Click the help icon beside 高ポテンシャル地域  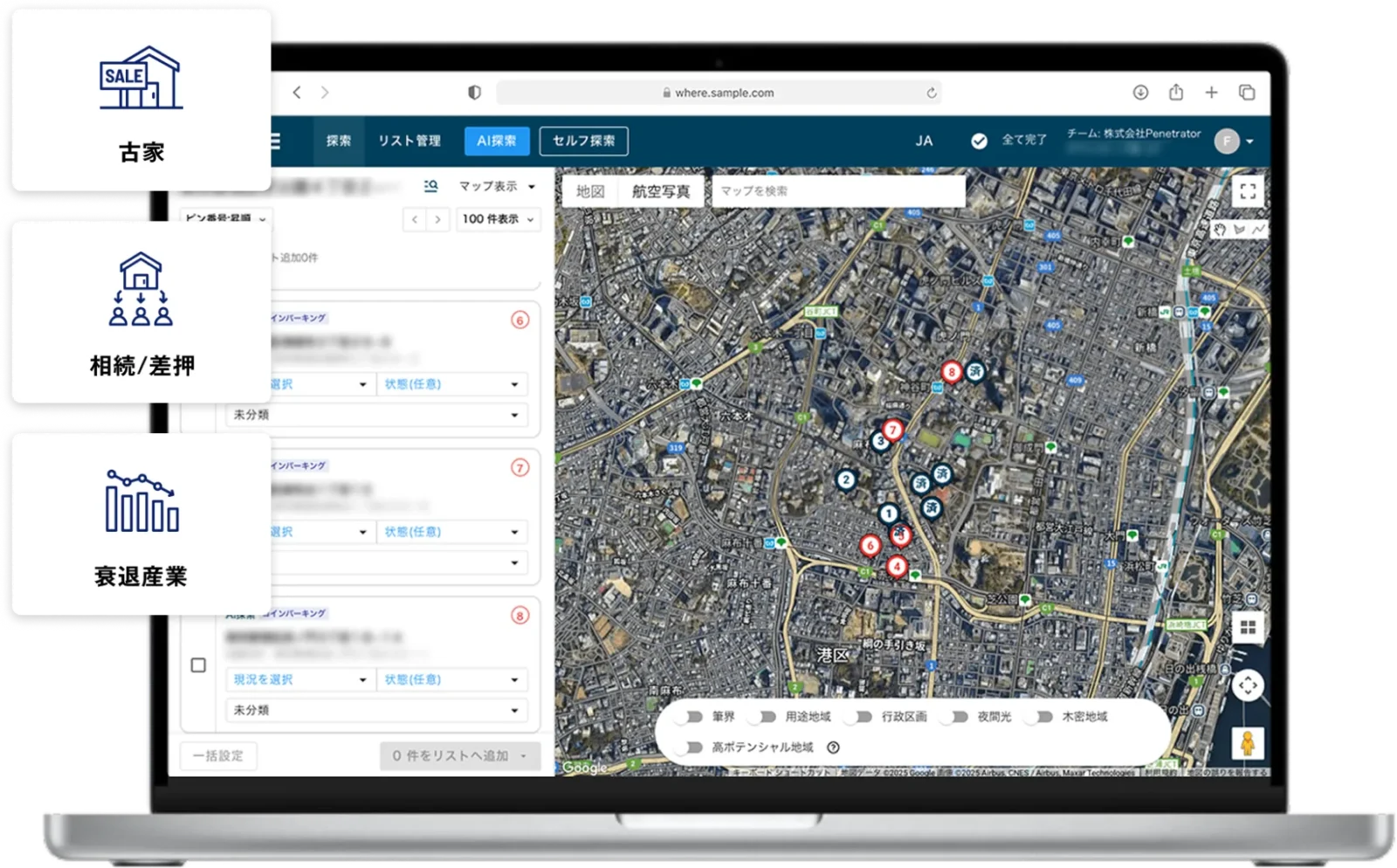tap(833, 747)
